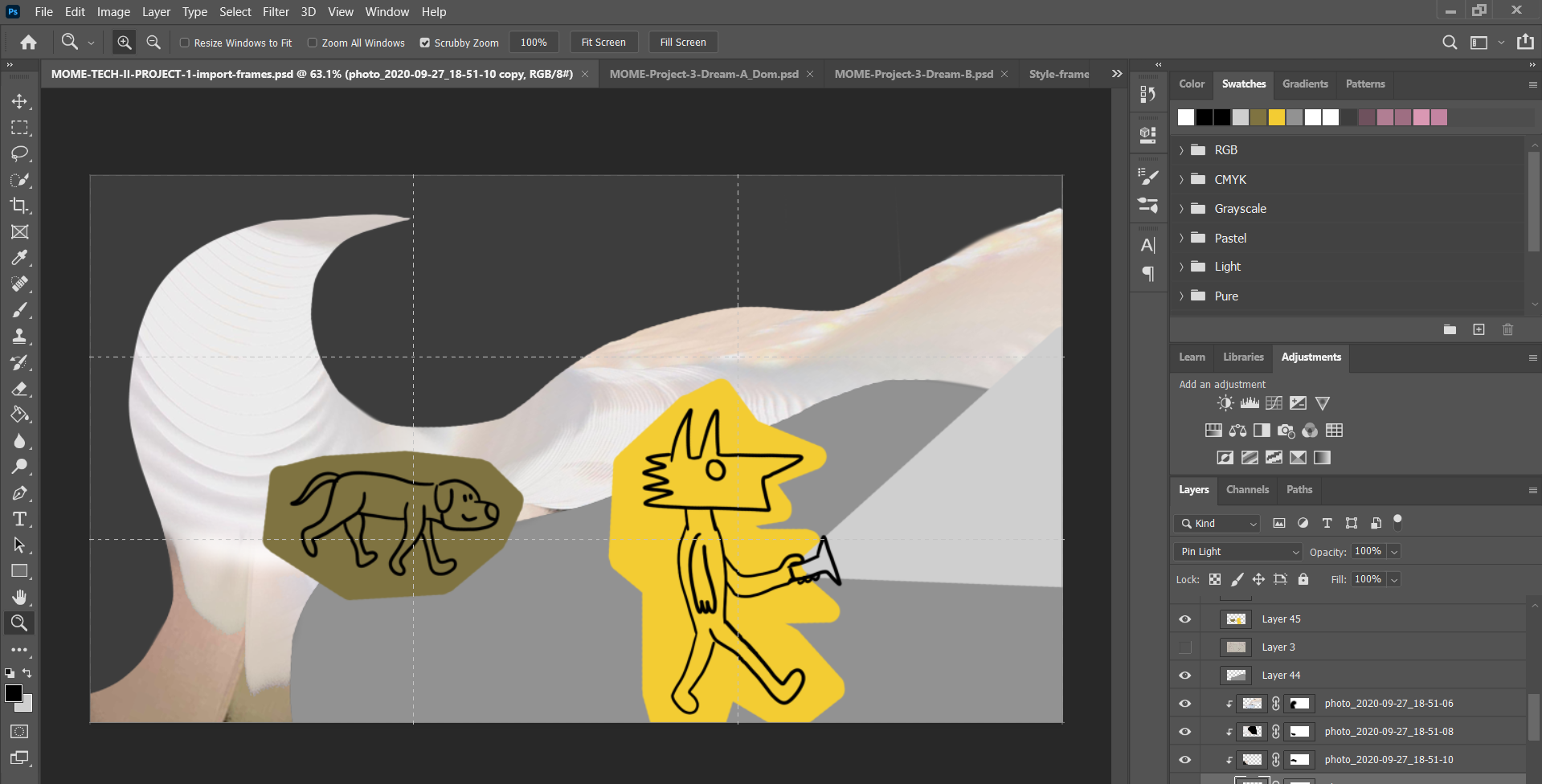
Task: Switch to the Channels tab
Action: click(x=1247, y=490)
